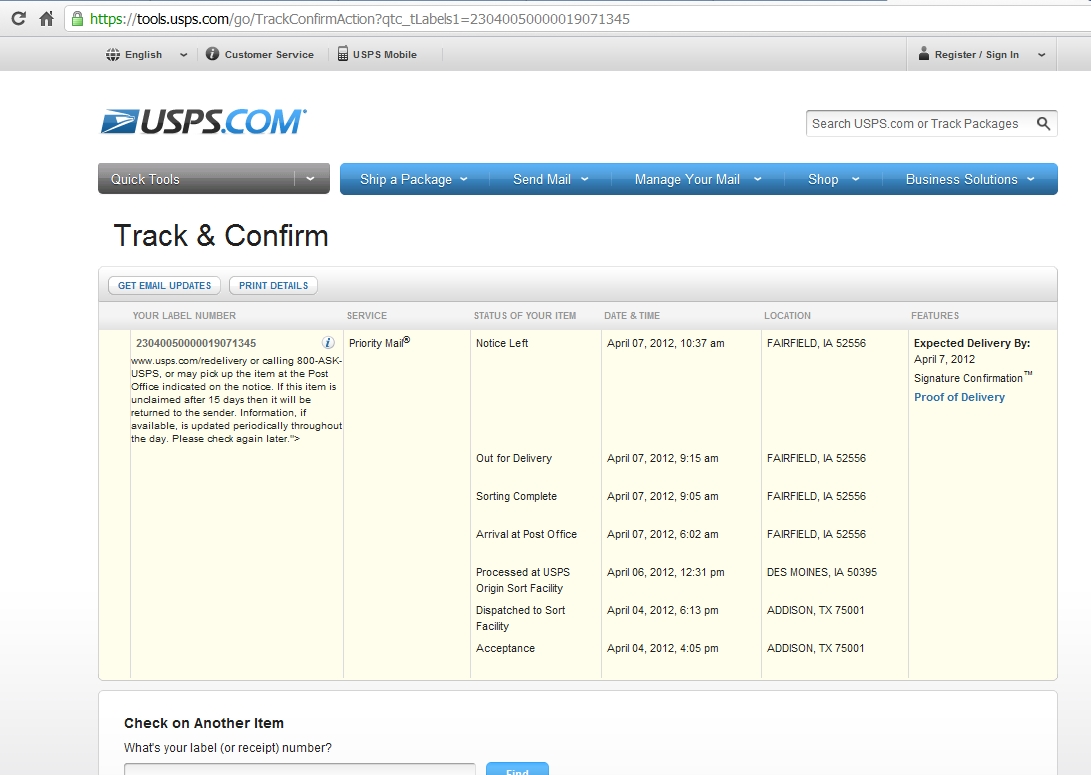The image size is (1091, 775).
Task: Open the Manage Your Mail menu
Action: coord(698,179)
